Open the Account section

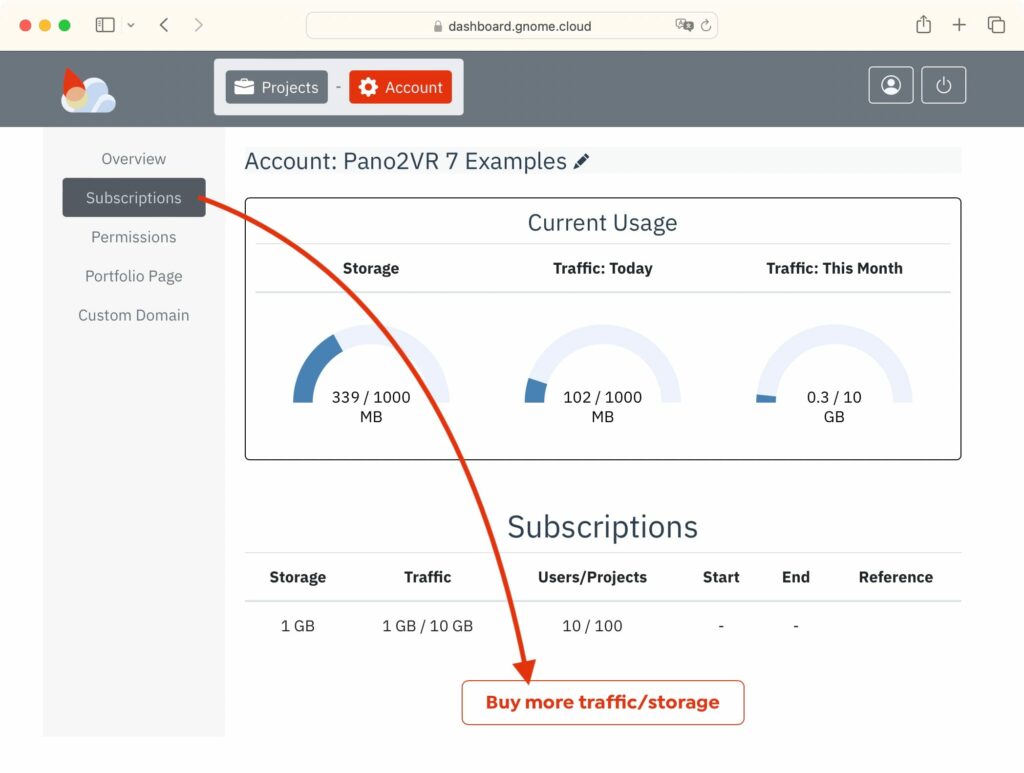[400, 87]
